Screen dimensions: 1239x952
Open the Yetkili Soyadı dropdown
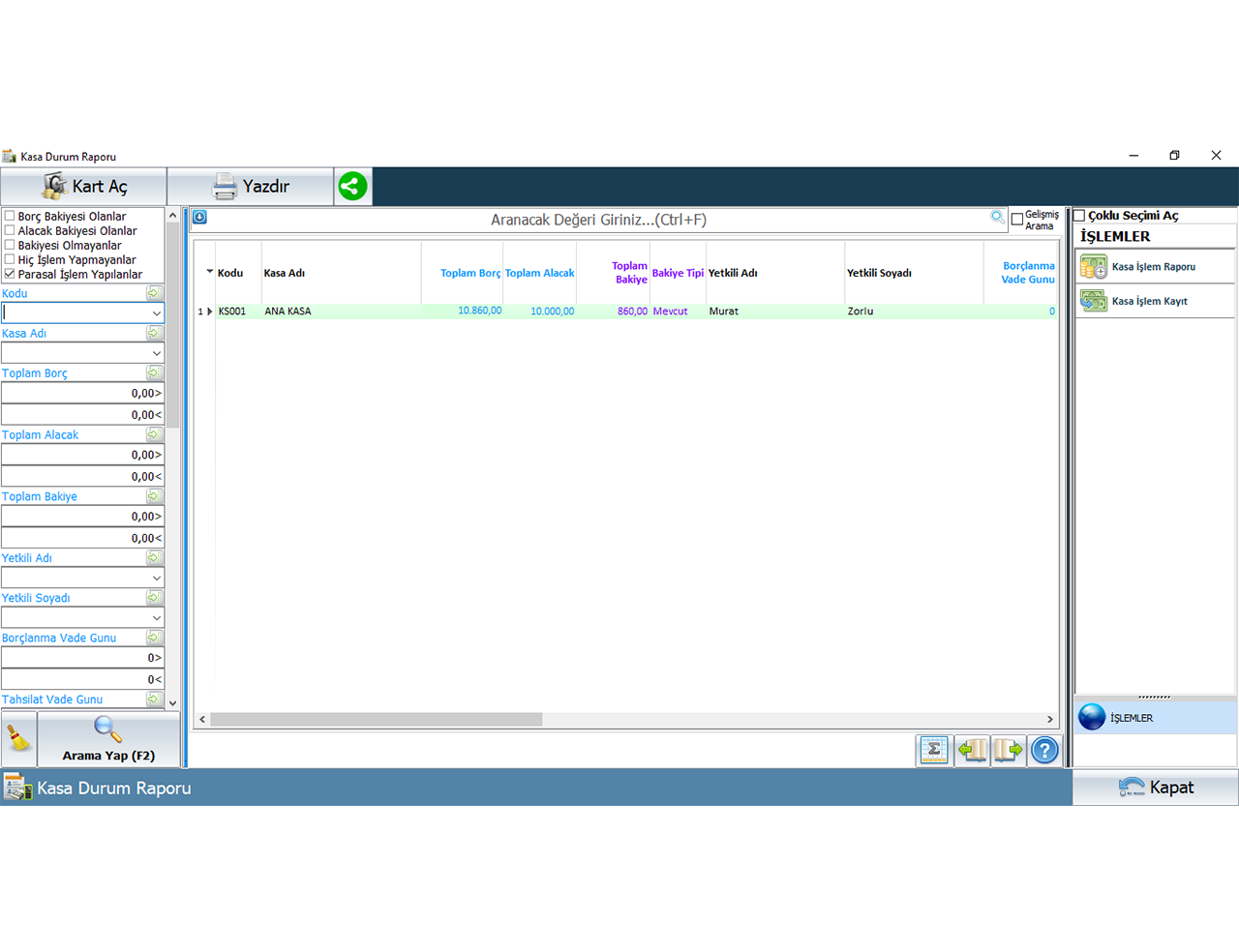156,617
